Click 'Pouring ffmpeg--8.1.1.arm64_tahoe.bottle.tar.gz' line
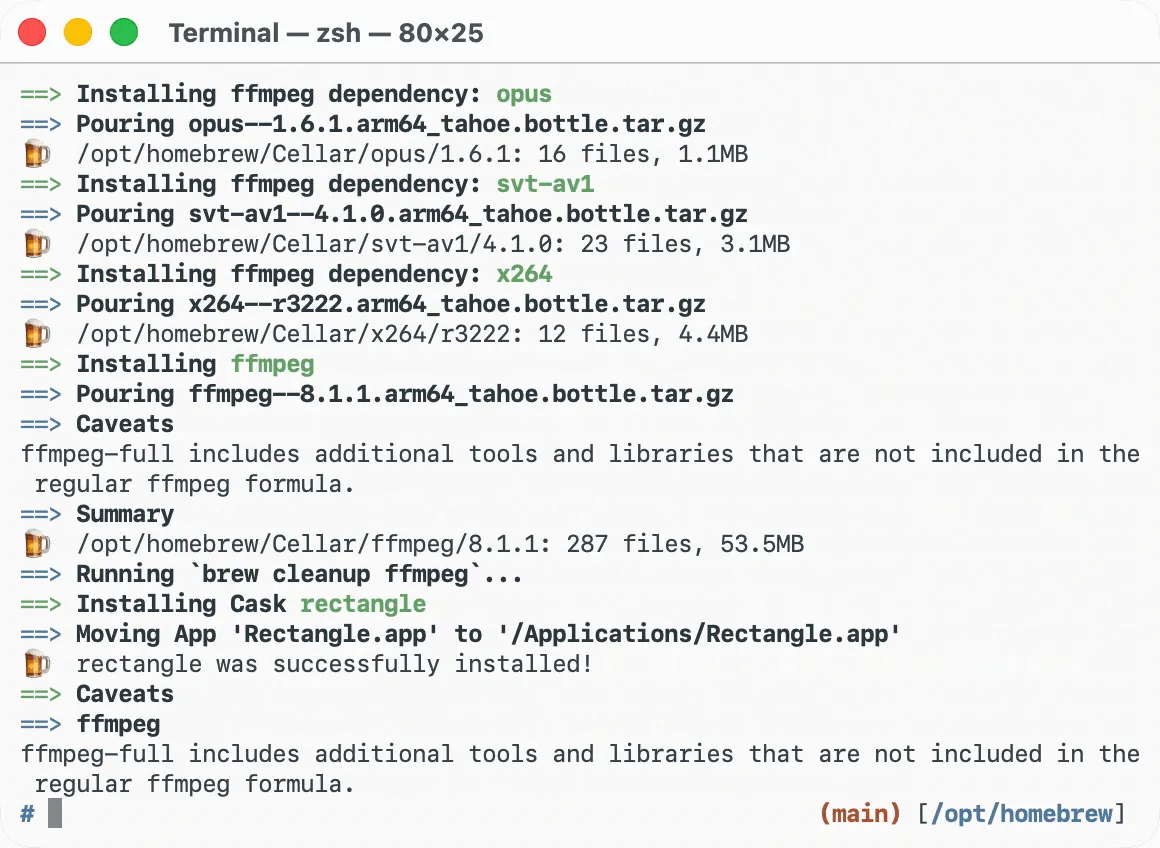Image resolution: width=1160 pixels, height=848 pixels. [405, 394]
